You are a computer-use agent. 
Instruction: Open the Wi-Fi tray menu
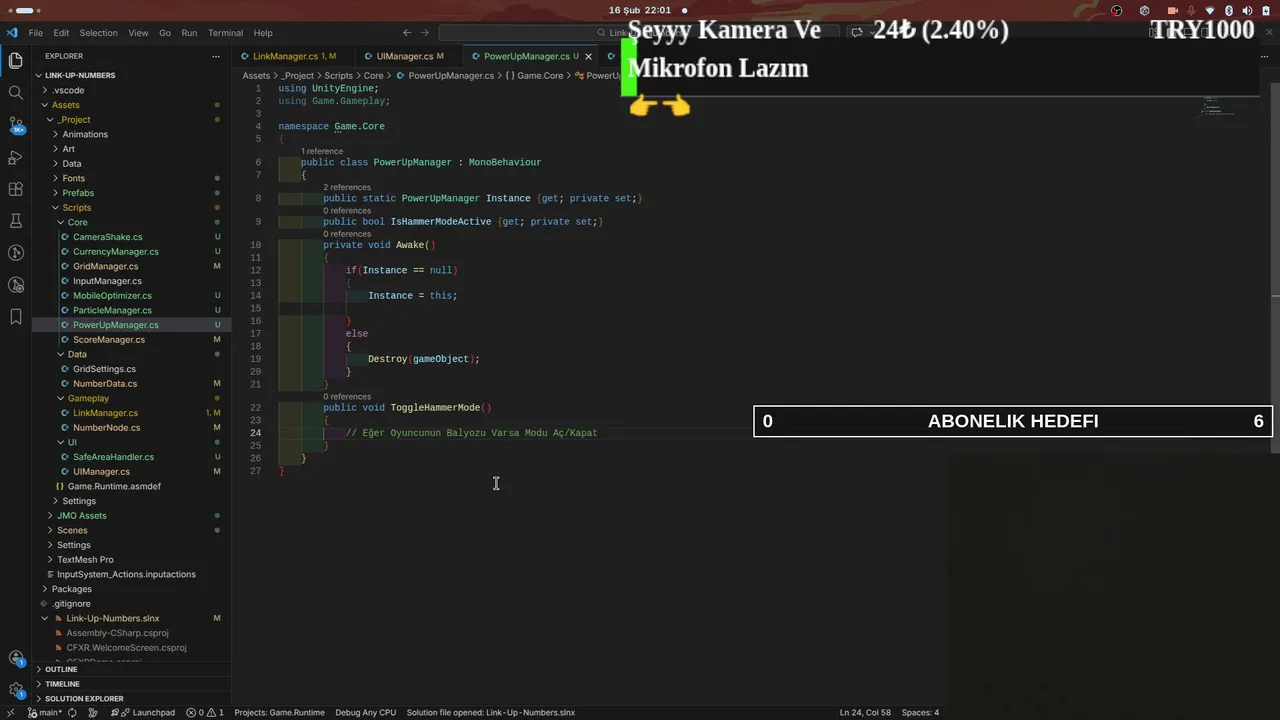point(1209,10)
